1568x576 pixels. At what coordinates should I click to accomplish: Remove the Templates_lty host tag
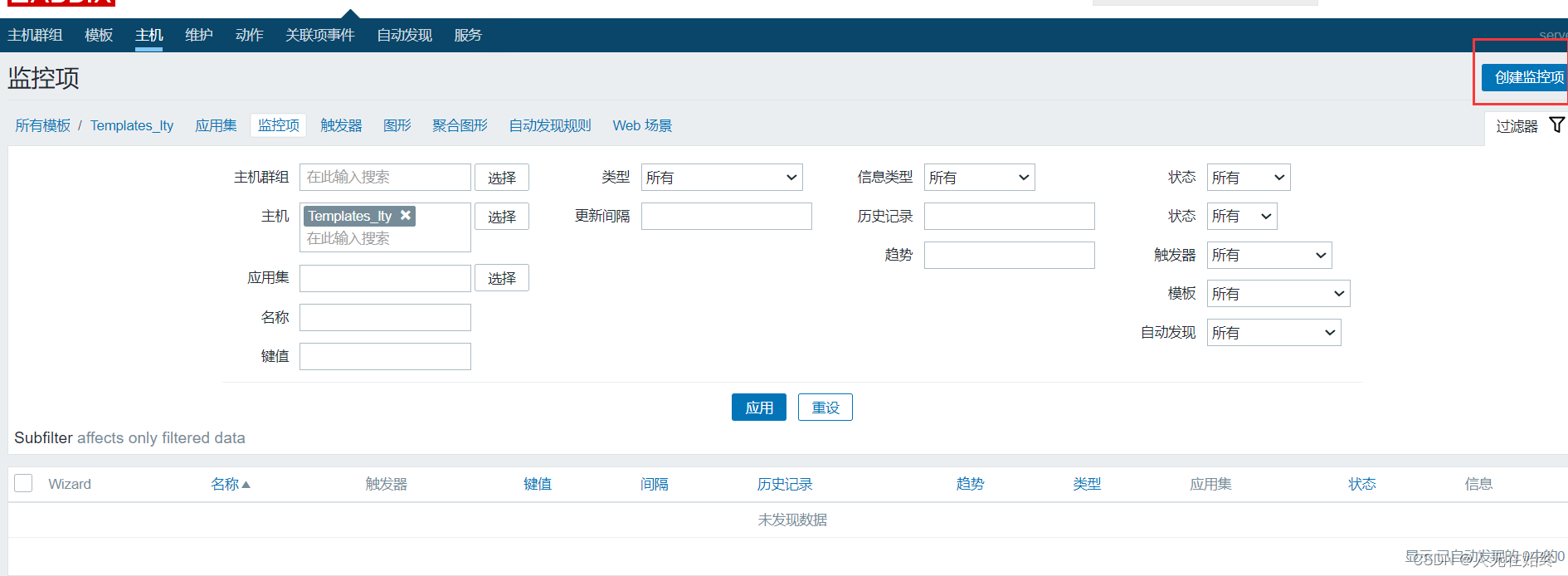pyautogui.click(x=406, y=215)
